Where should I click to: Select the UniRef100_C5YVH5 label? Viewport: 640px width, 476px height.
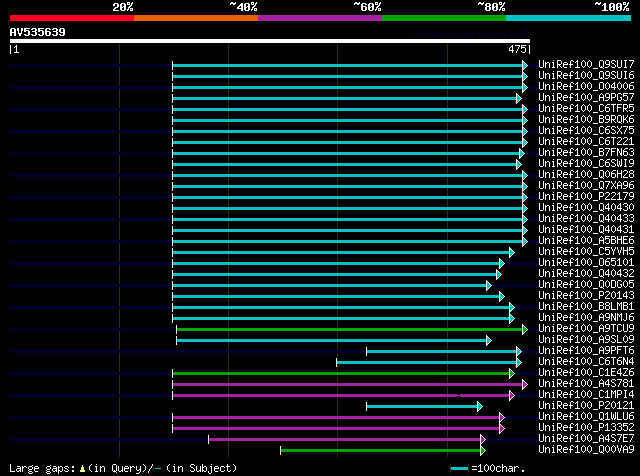(x=586, y=252)
